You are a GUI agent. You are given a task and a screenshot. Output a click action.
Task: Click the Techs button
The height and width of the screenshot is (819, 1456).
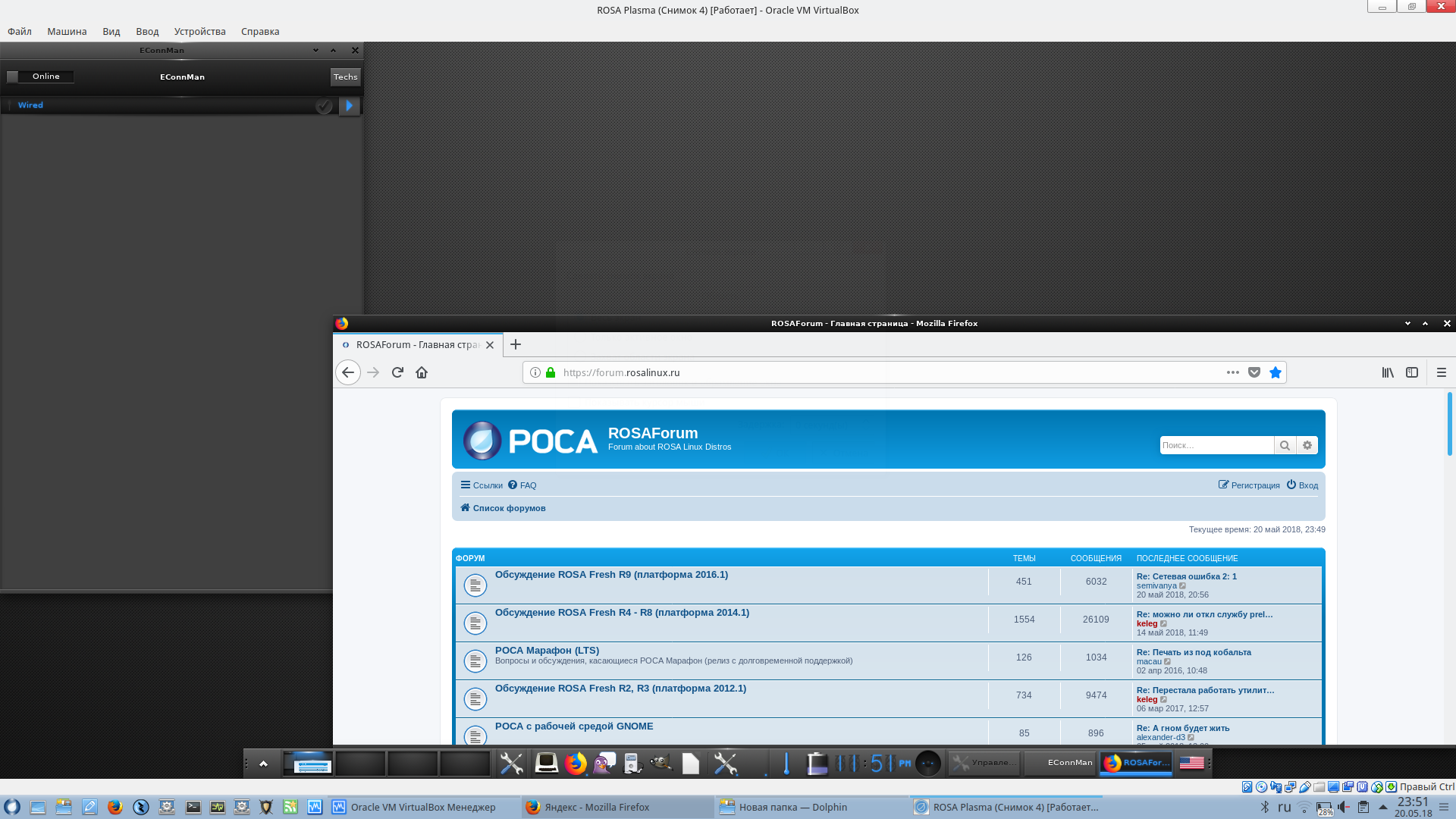[x=345, y=77]
